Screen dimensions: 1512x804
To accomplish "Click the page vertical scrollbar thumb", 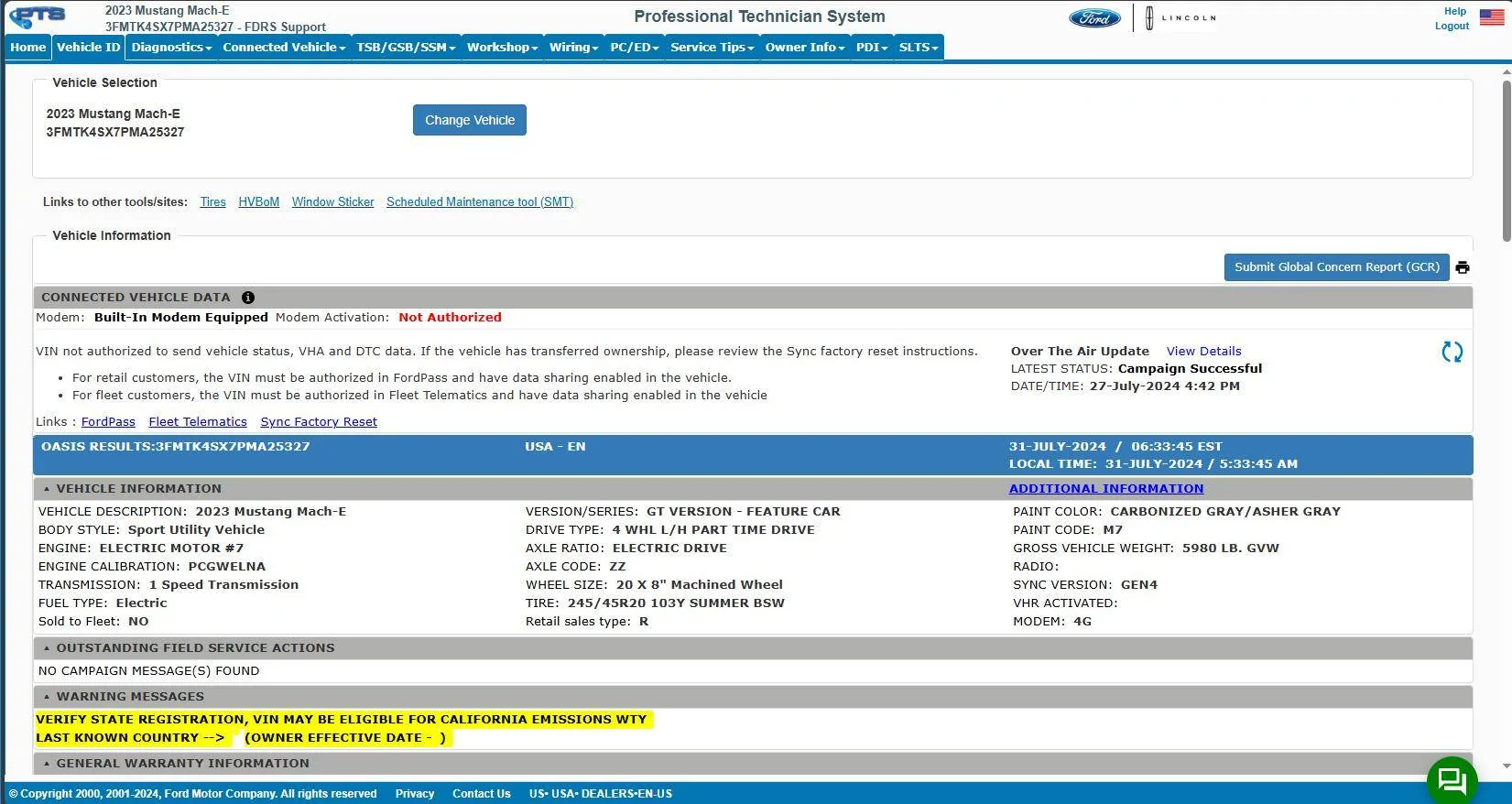I will (x=1507, y=160).
